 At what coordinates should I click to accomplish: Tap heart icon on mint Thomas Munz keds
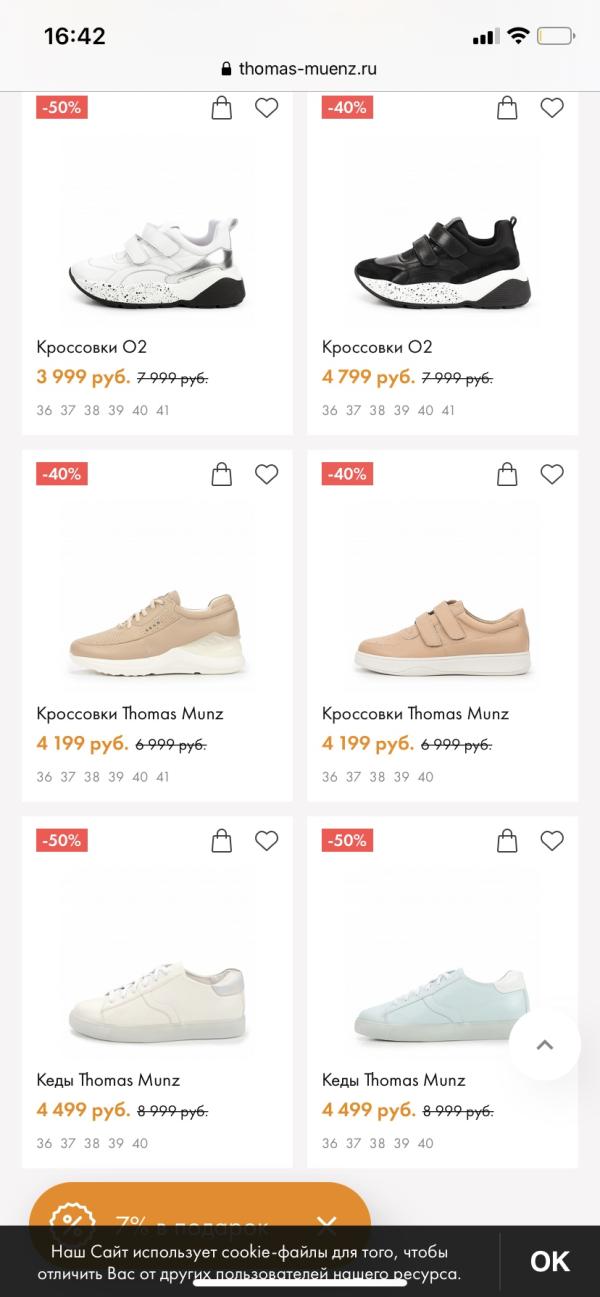(x=552, y=841)
